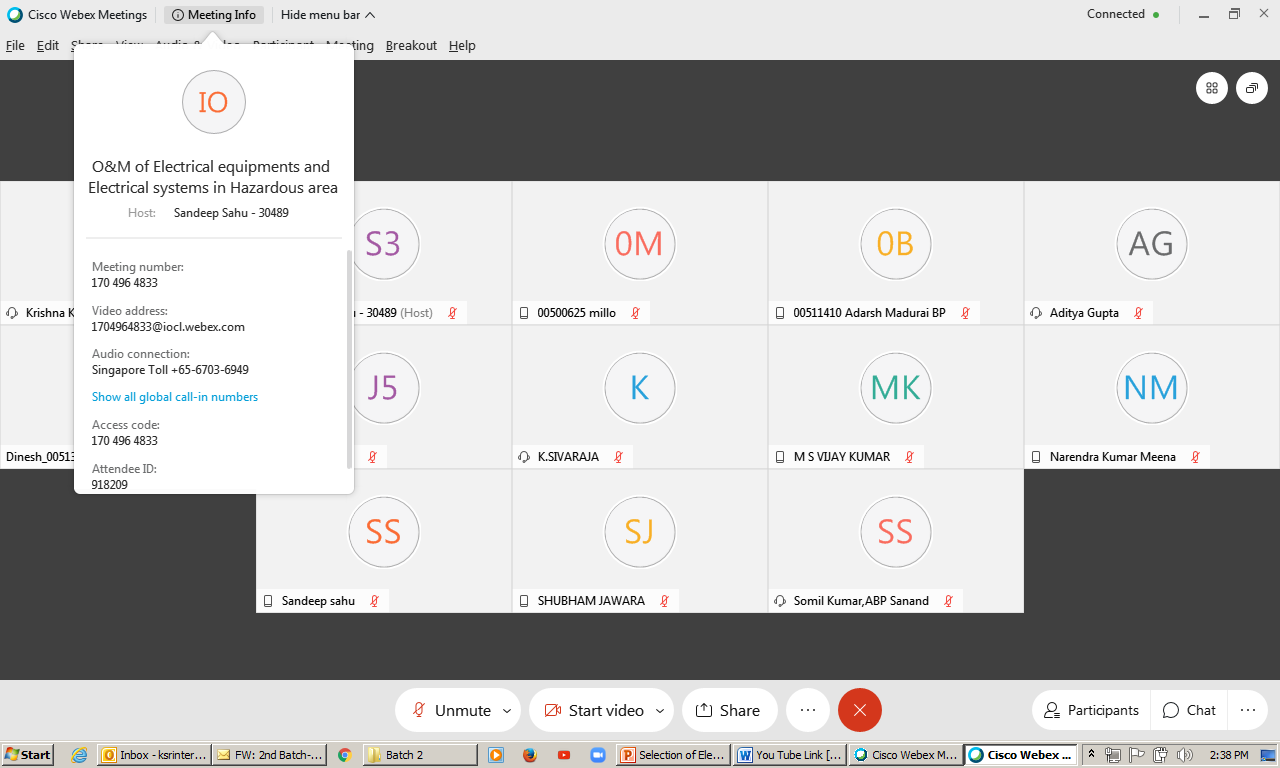The height and width of the screenshot is (768, 1280).
Task: Expand video options arrow next to Start video
Action: pos(660,711)
